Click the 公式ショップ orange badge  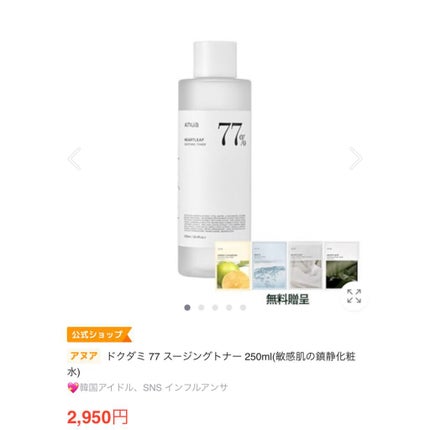pyautogui.click(x=99, y=334)
